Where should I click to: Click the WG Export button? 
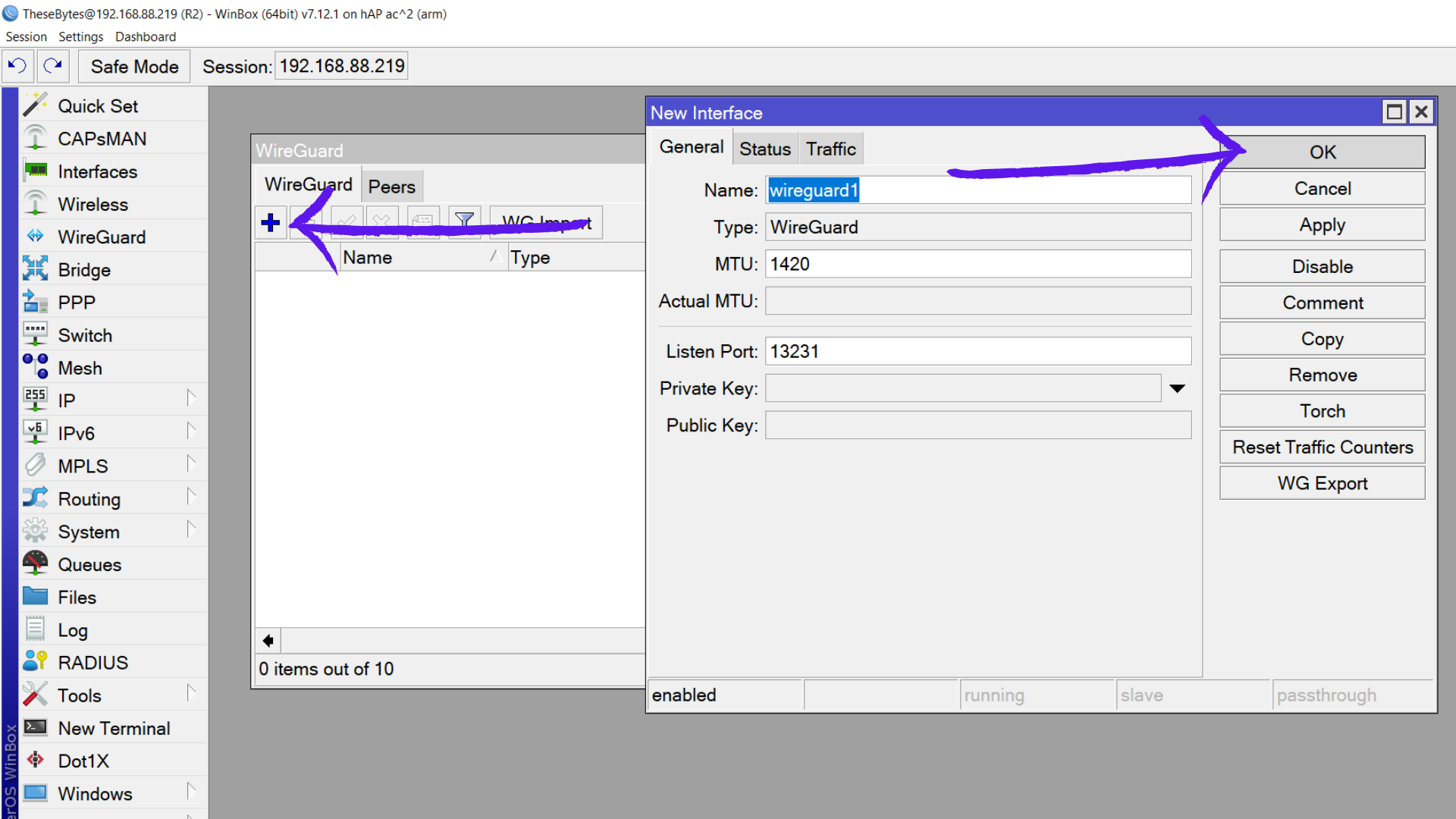tap(1322, 483)
